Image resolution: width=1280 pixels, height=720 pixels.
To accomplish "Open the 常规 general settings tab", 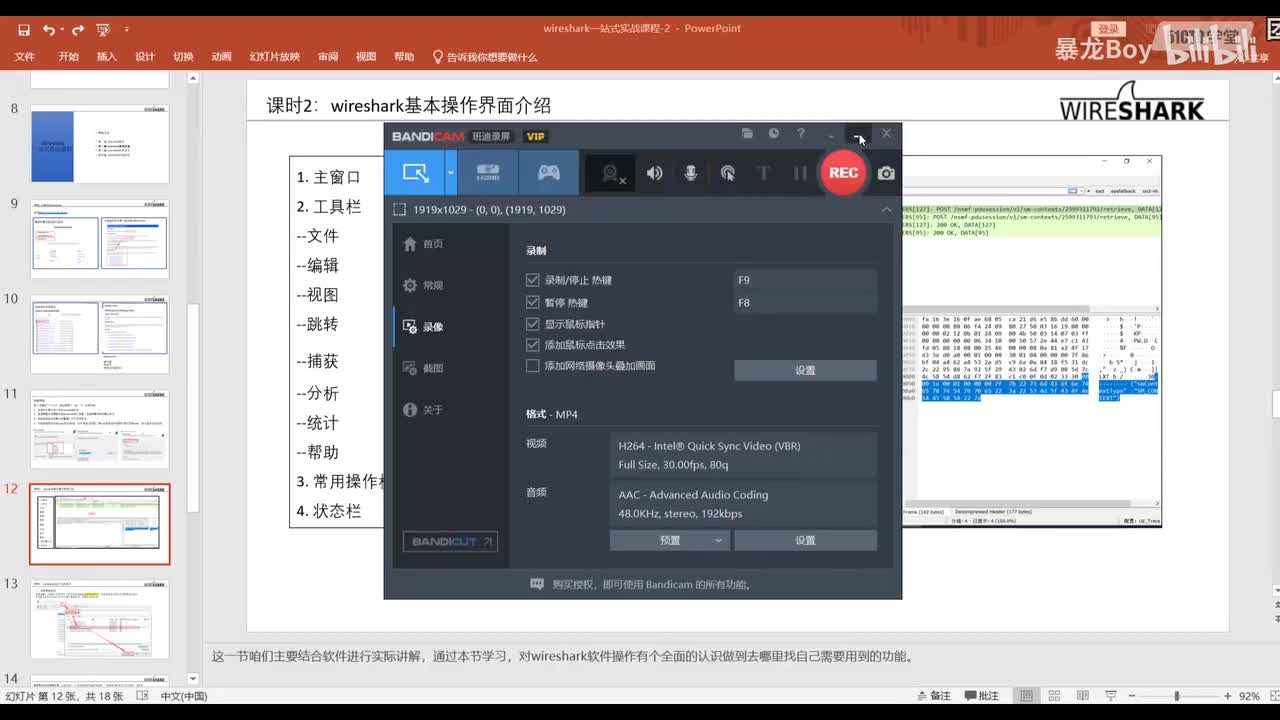I will (x=423, y=285).
